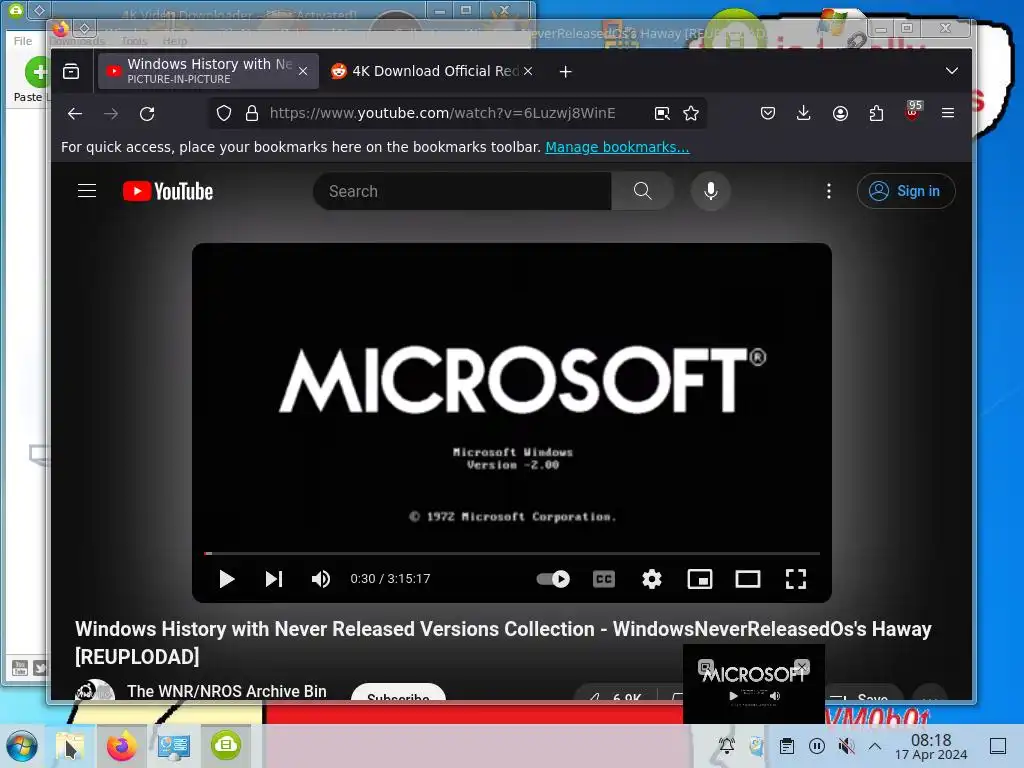
Task: Open the Firefox application menu
Action: click(x=948, y=113)
